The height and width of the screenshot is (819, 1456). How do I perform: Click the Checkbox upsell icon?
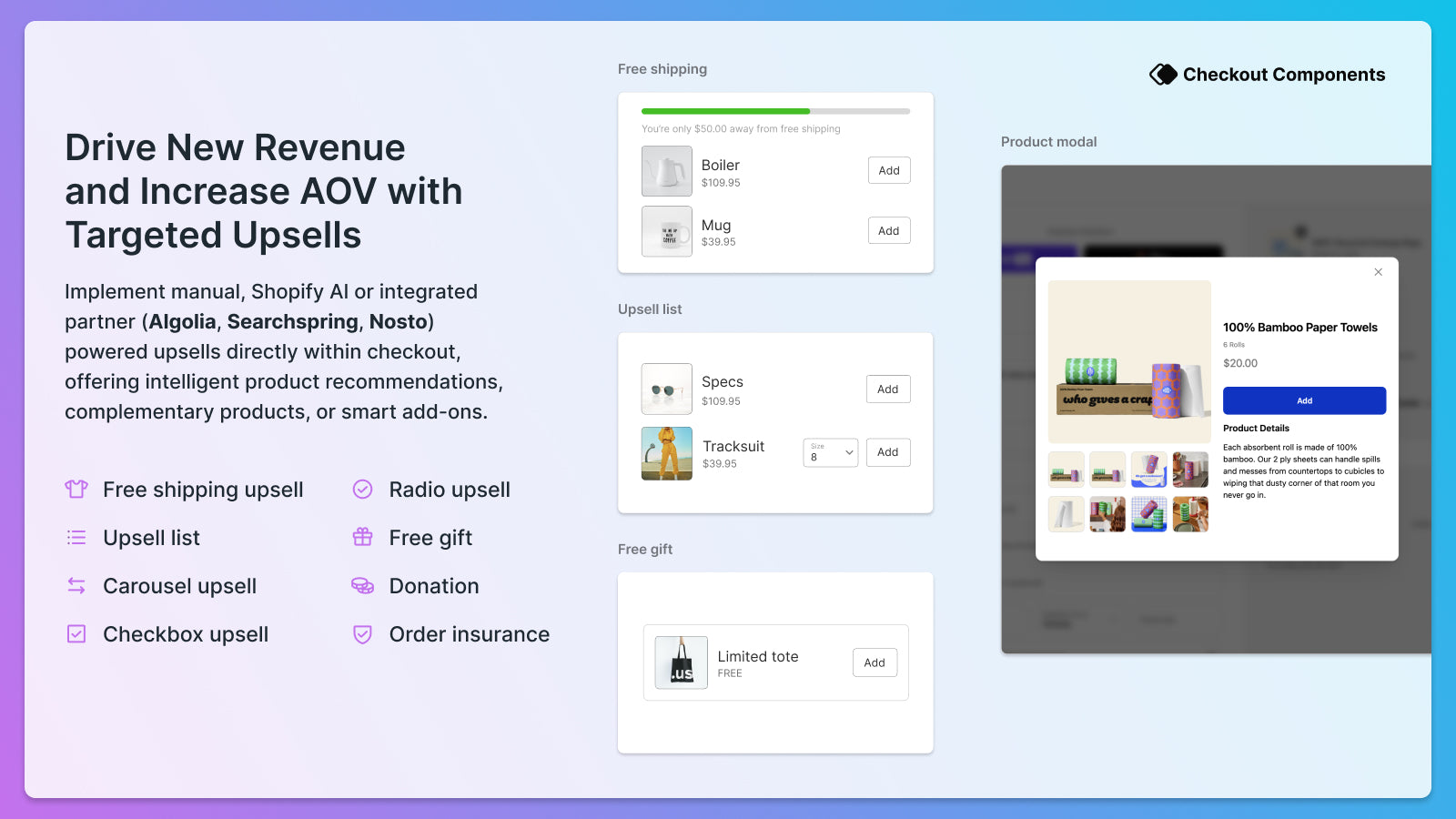click(76, 634)
